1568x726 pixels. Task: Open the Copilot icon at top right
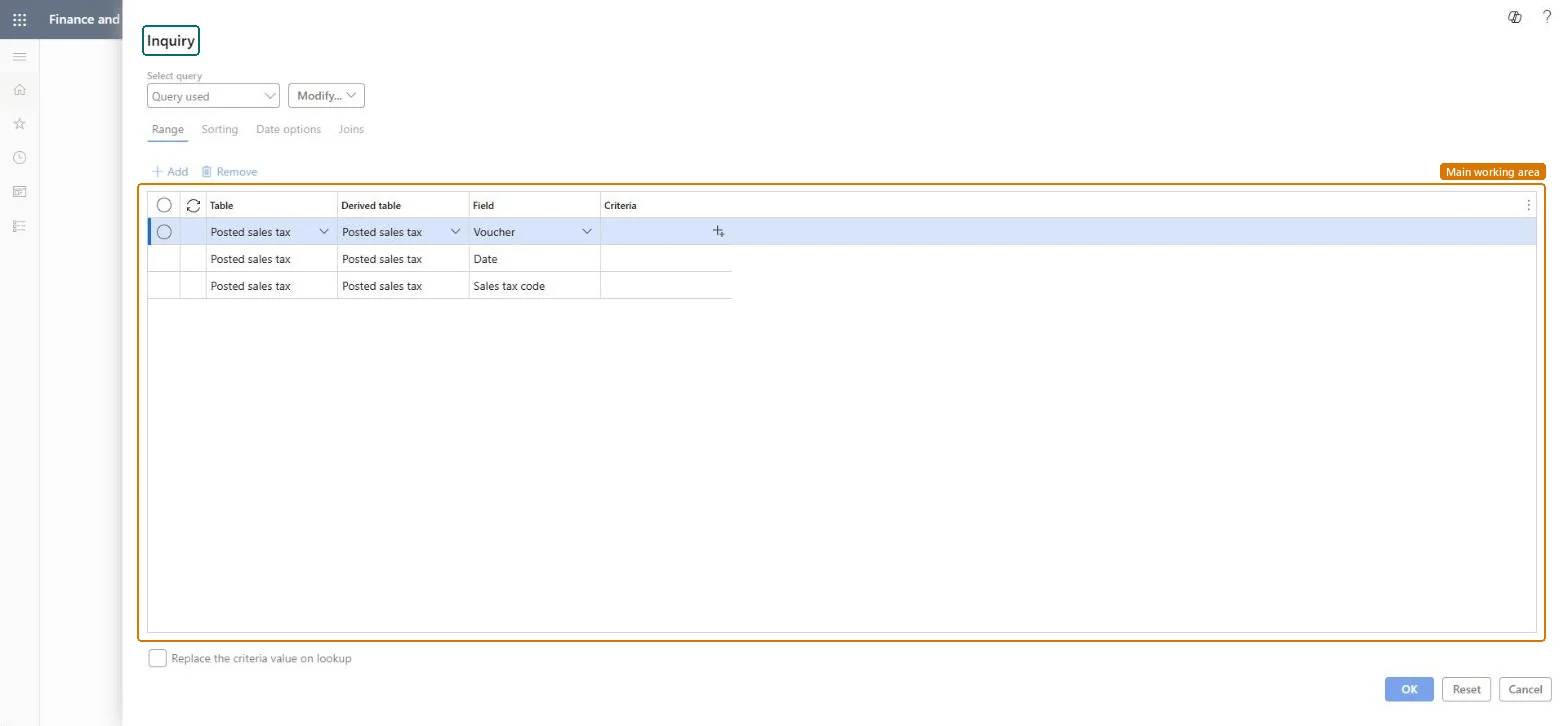point(1515,17)
